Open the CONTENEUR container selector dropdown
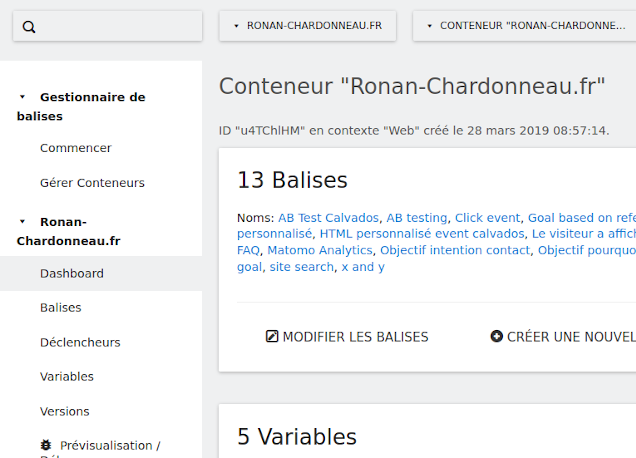636x458 pixels. click(x=524, y=26)
